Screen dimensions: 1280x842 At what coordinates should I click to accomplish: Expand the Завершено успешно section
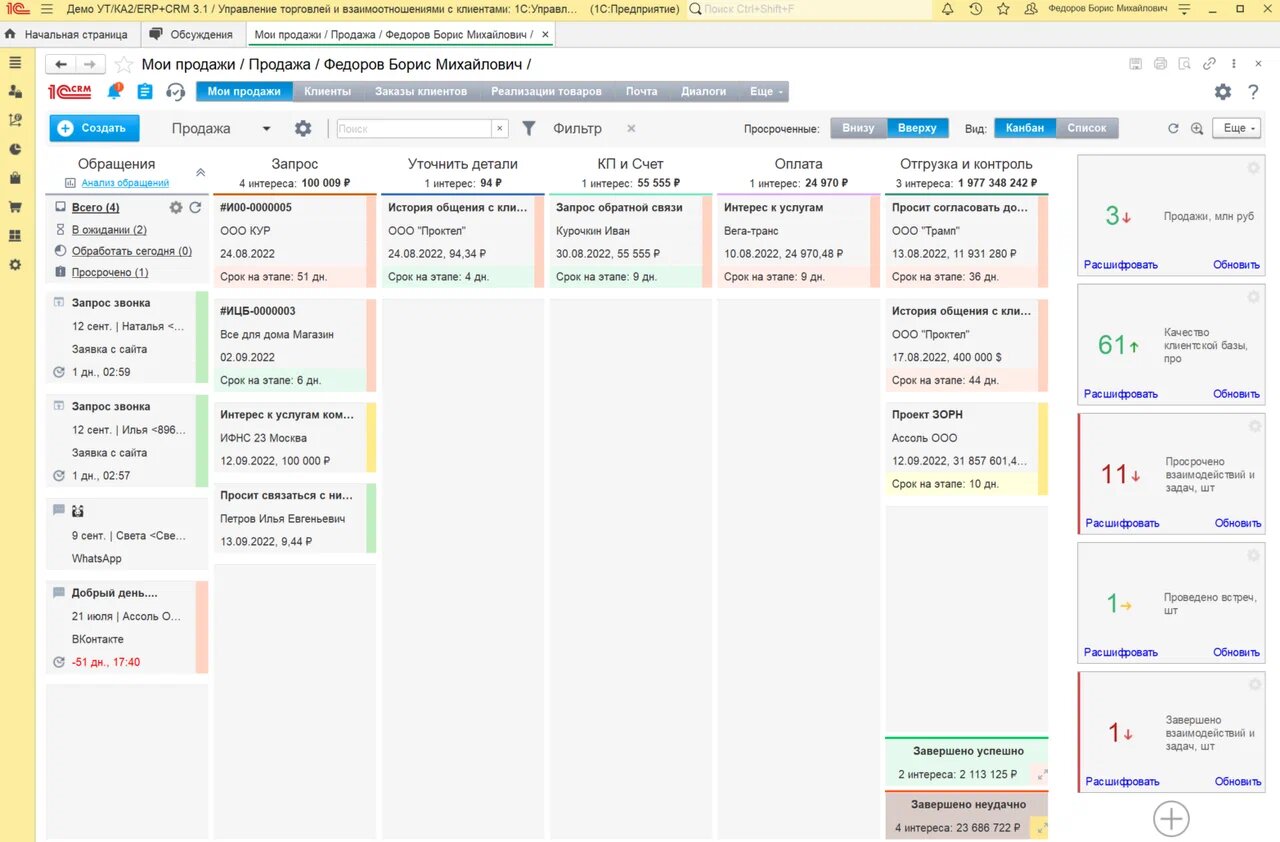coord(1042,774)
